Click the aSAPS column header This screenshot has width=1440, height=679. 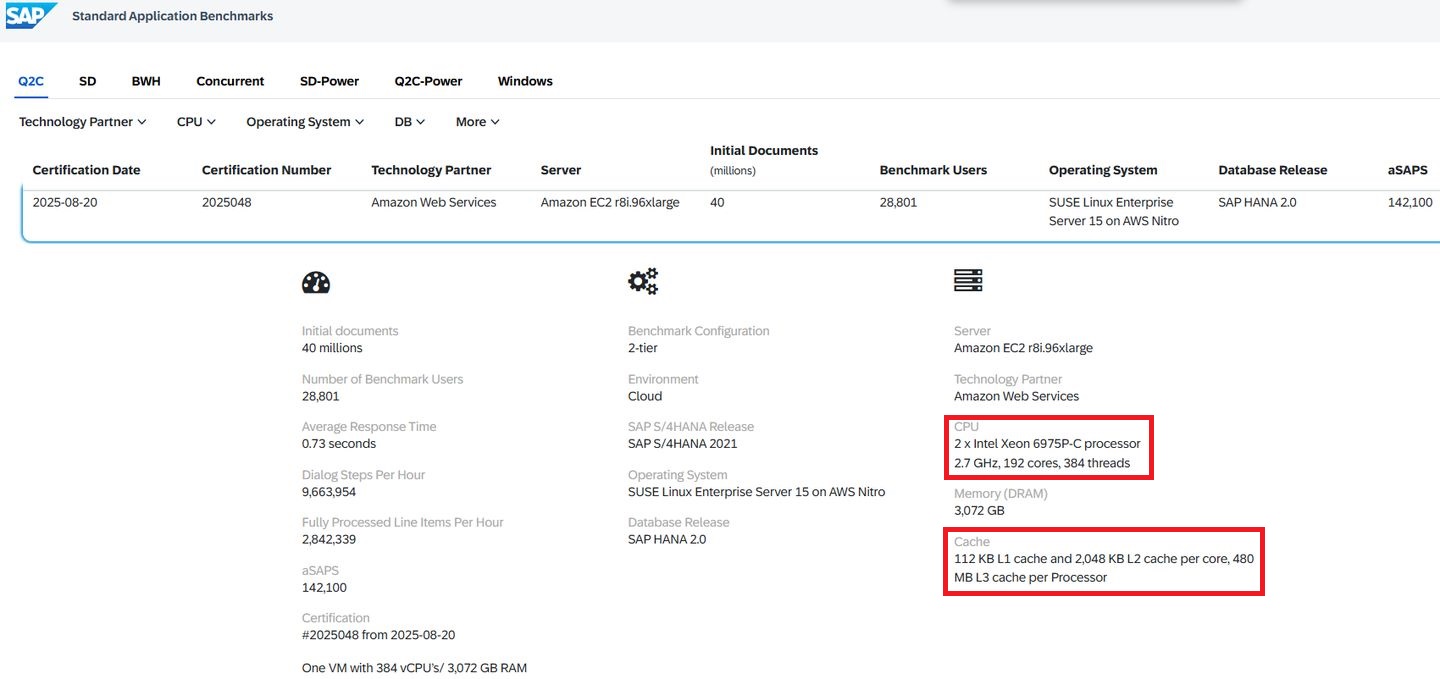click(1407, 170)
